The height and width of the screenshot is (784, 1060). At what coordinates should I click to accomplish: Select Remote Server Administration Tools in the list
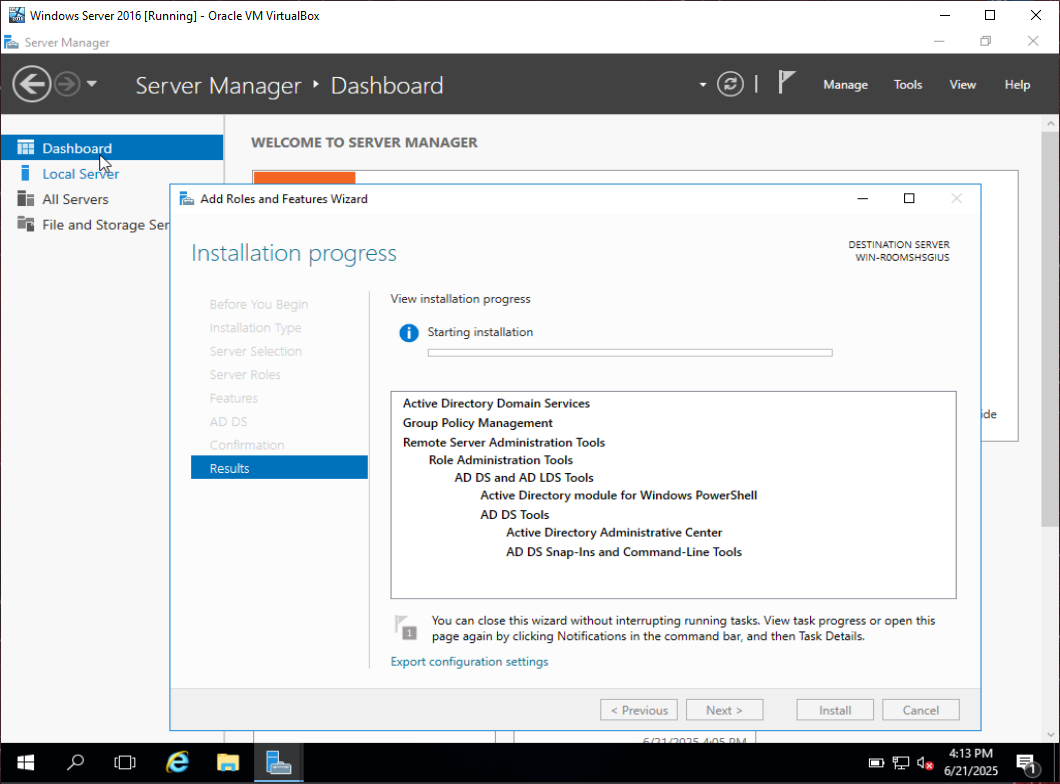point(504,443)
